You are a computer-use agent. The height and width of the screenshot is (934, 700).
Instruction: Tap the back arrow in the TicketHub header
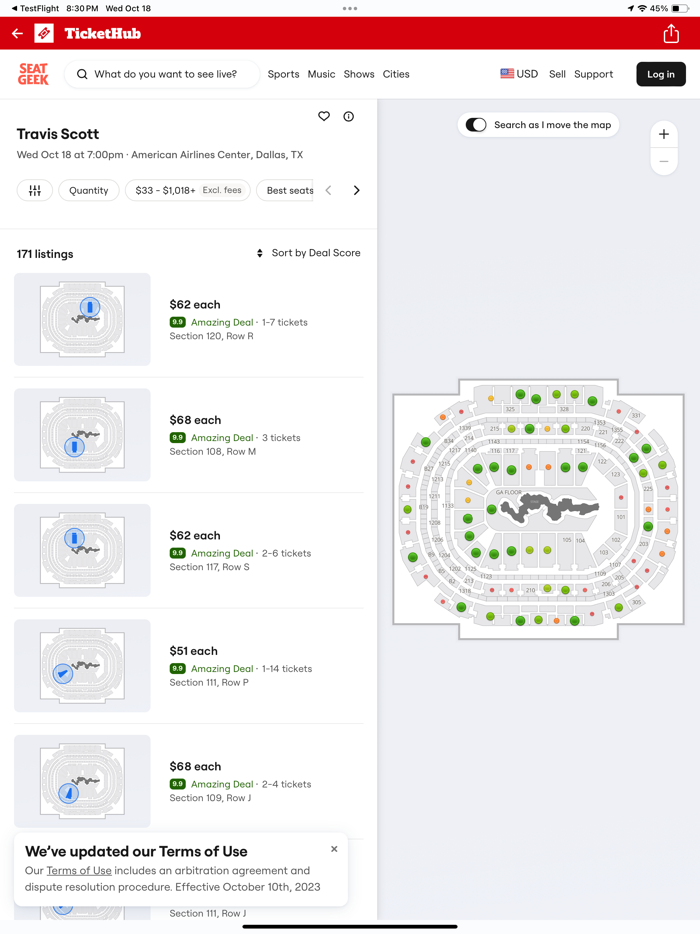click(x=17, y=32)
